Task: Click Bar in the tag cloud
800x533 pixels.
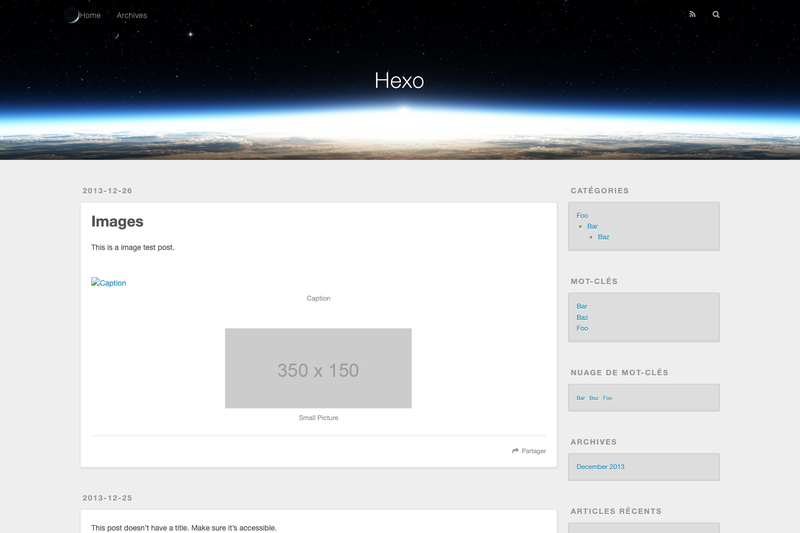Action: [581, 398]
